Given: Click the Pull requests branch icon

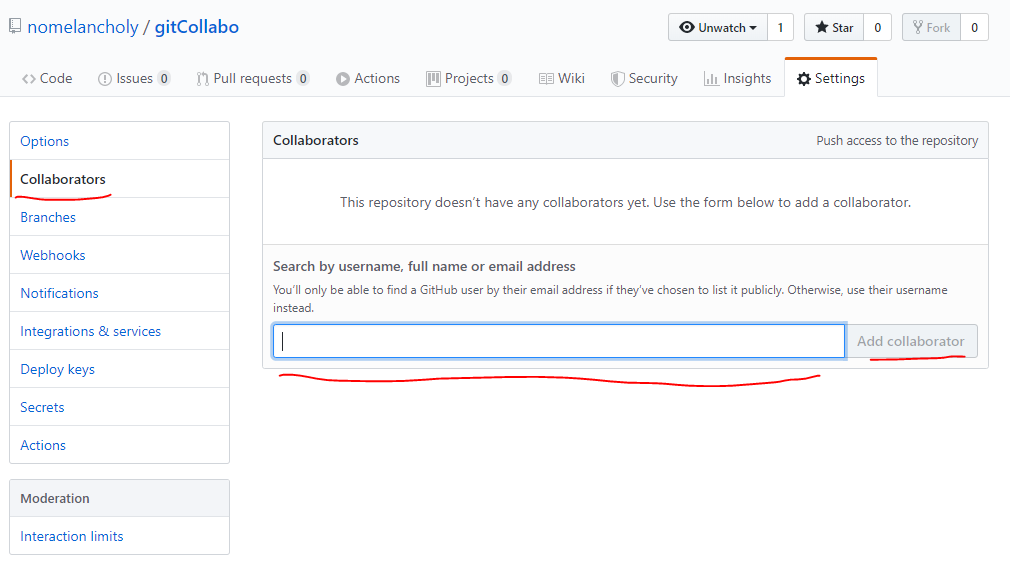Looking at the screenshot, I should click(202, 79).
